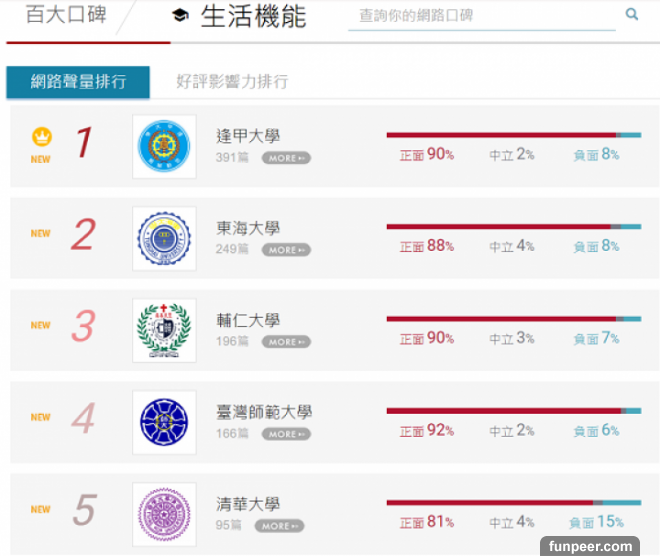Expand MORE for 輔仁大學
The image size is (660, 556).
point(286,342)
